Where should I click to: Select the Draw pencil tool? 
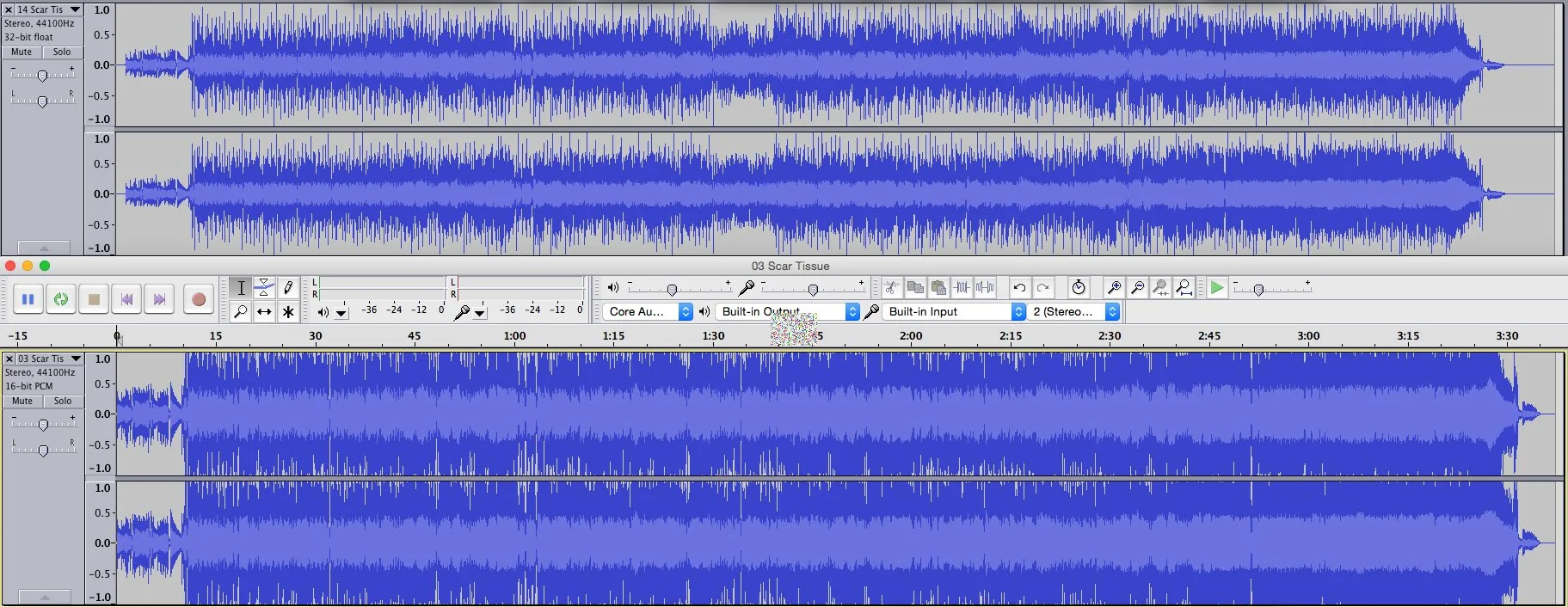tap(288, 287)
